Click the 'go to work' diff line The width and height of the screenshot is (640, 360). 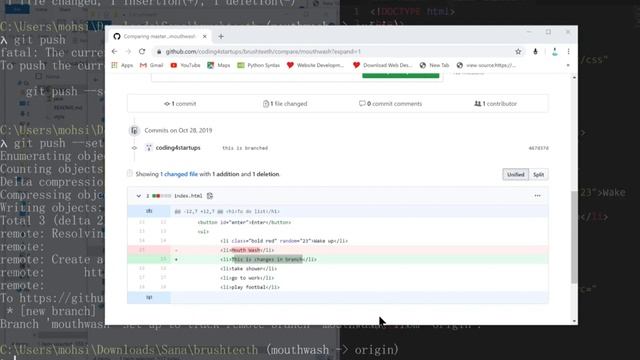click(338, 278)
